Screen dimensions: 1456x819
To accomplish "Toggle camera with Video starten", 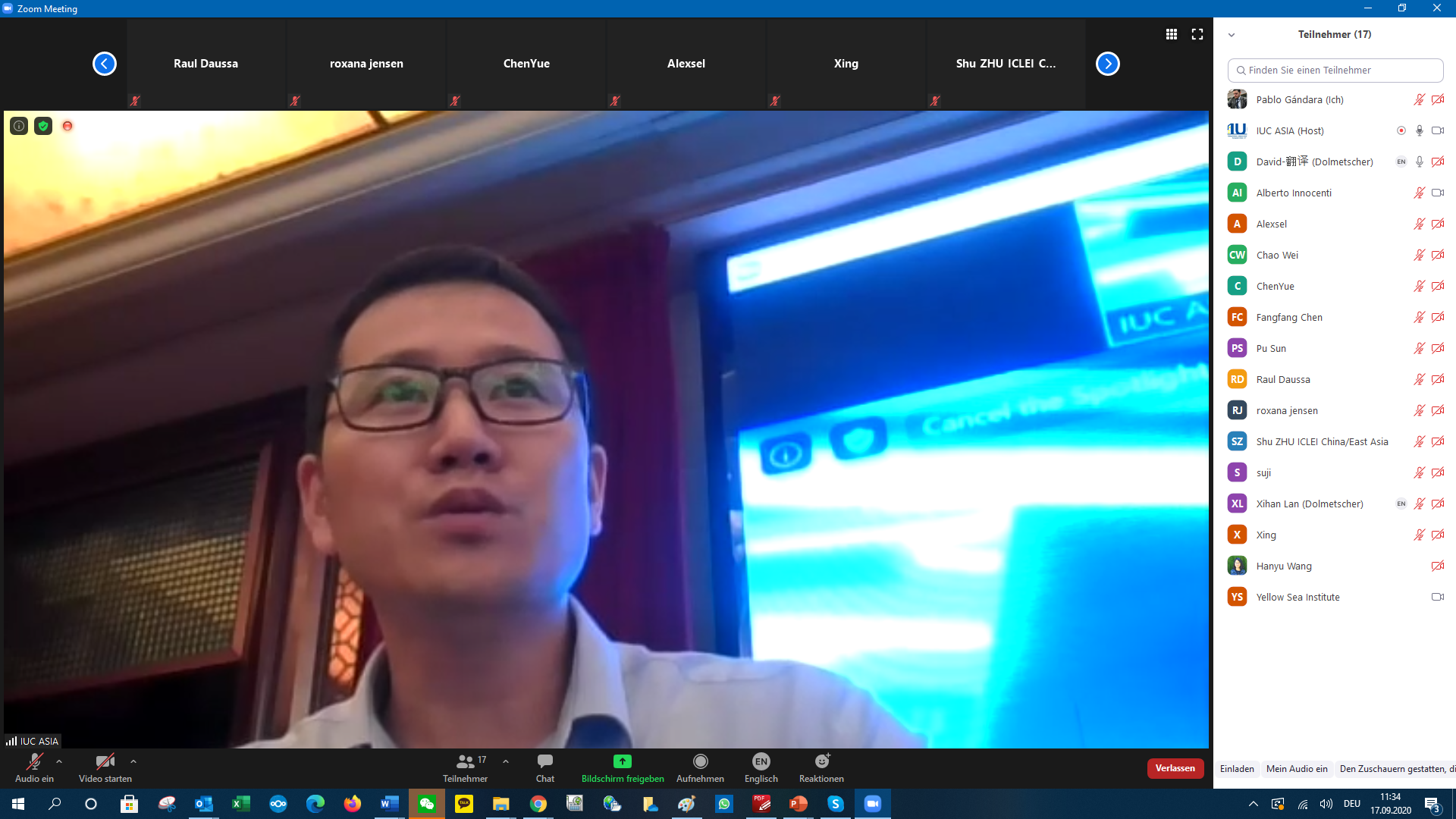I will coord(105,767).
